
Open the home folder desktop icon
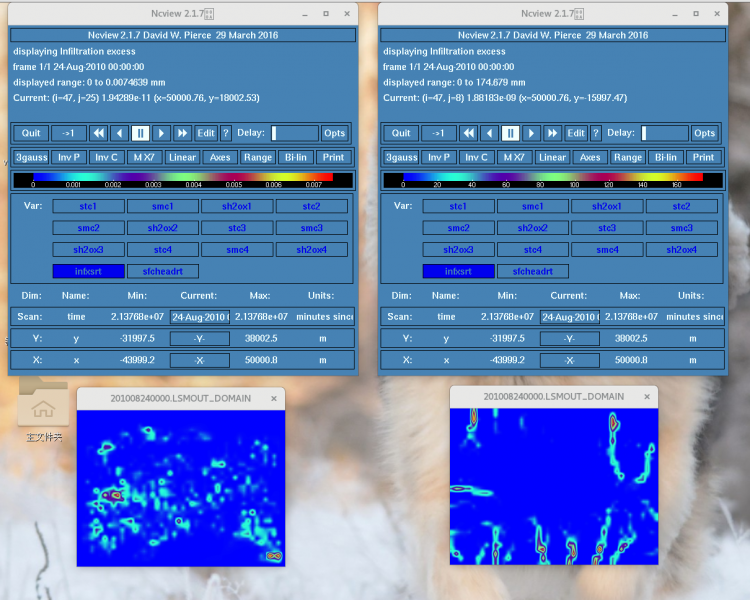point(43,408)
